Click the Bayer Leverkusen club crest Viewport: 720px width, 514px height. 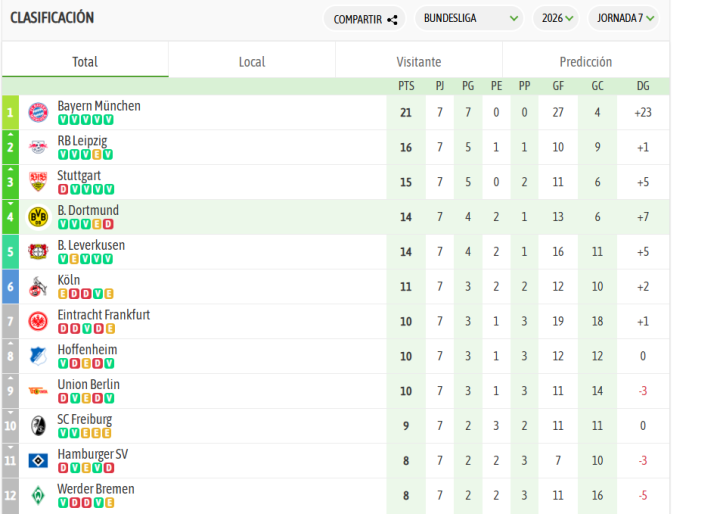38,251
